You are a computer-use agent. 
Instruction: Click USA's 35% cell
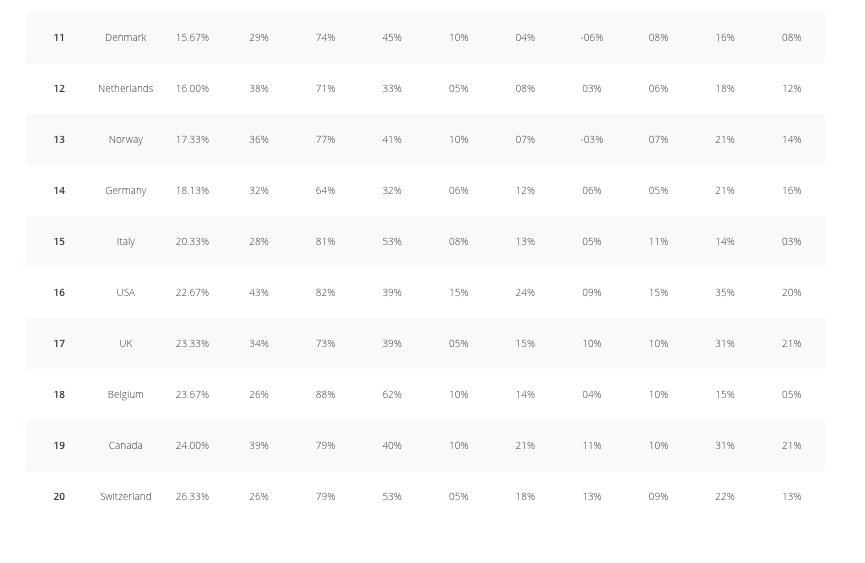point(724,292)
